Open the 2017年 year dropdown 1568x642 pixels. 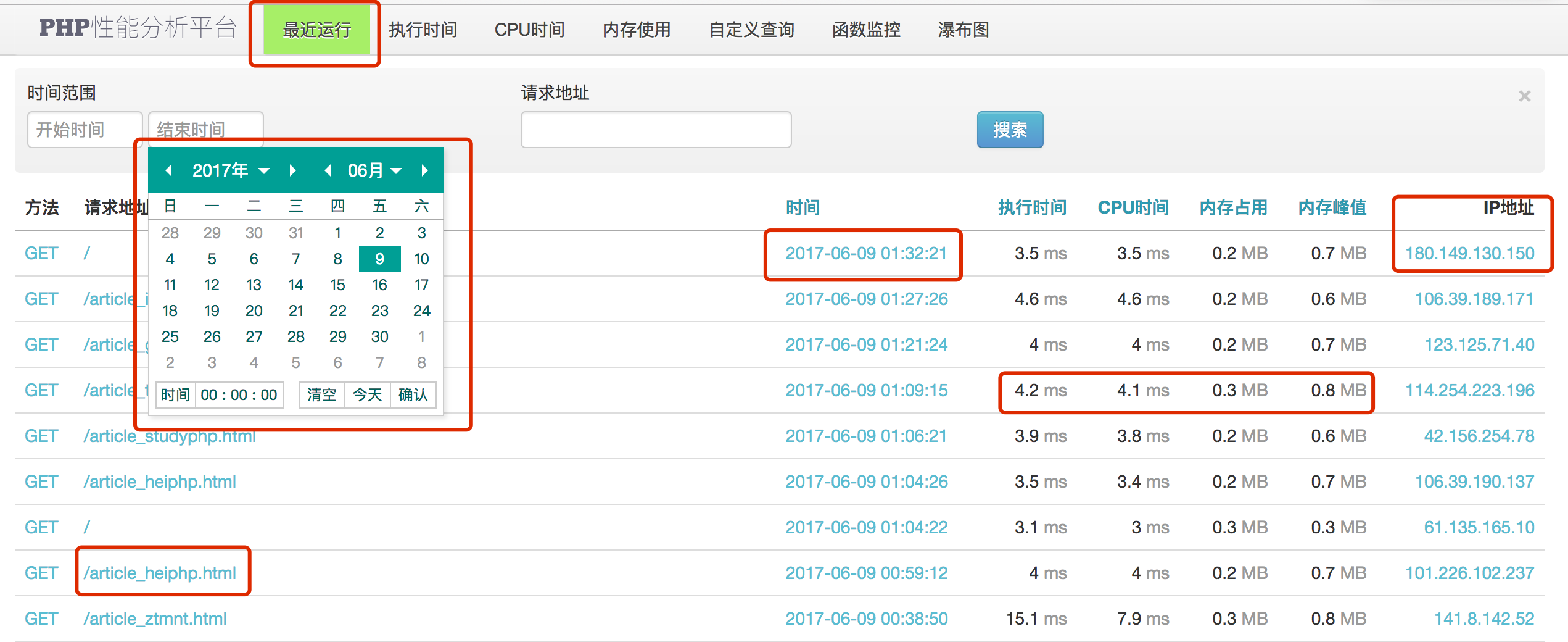coord(231,170)
